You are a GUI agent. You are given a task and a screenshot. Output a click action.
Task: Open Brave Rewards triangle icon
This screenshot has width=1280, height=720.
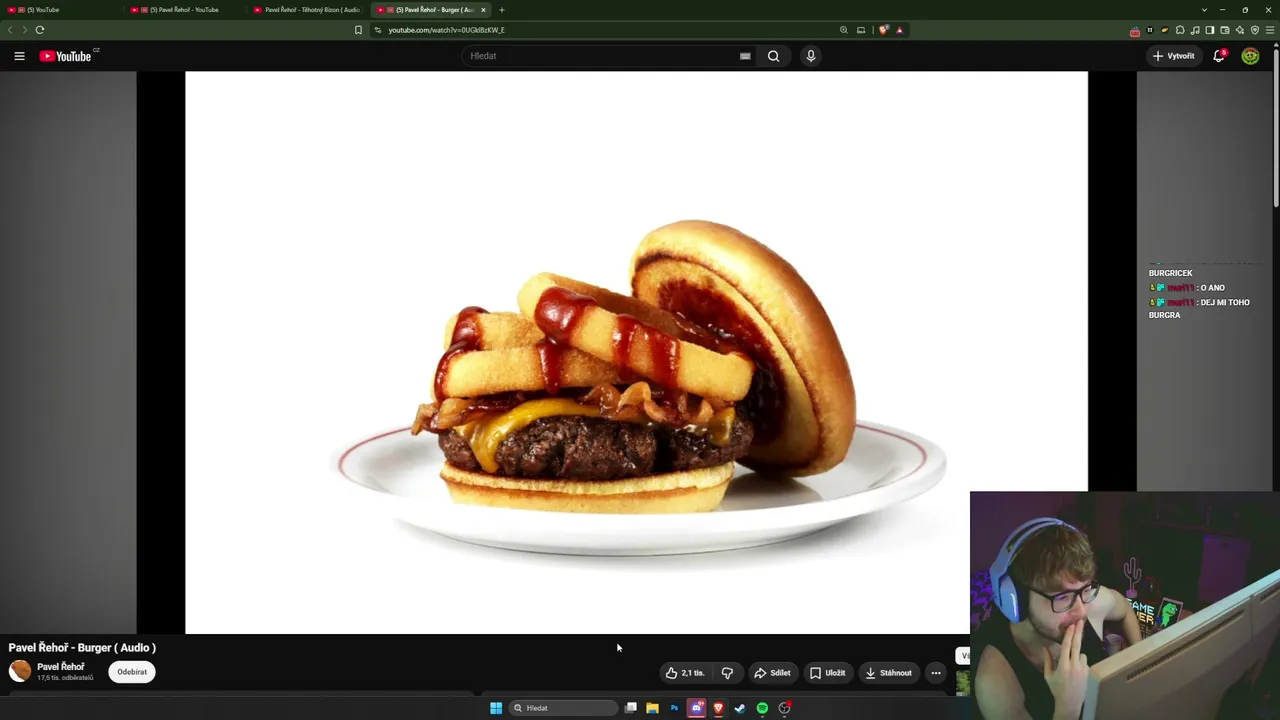pyautogui.click(x=899, y=30)
